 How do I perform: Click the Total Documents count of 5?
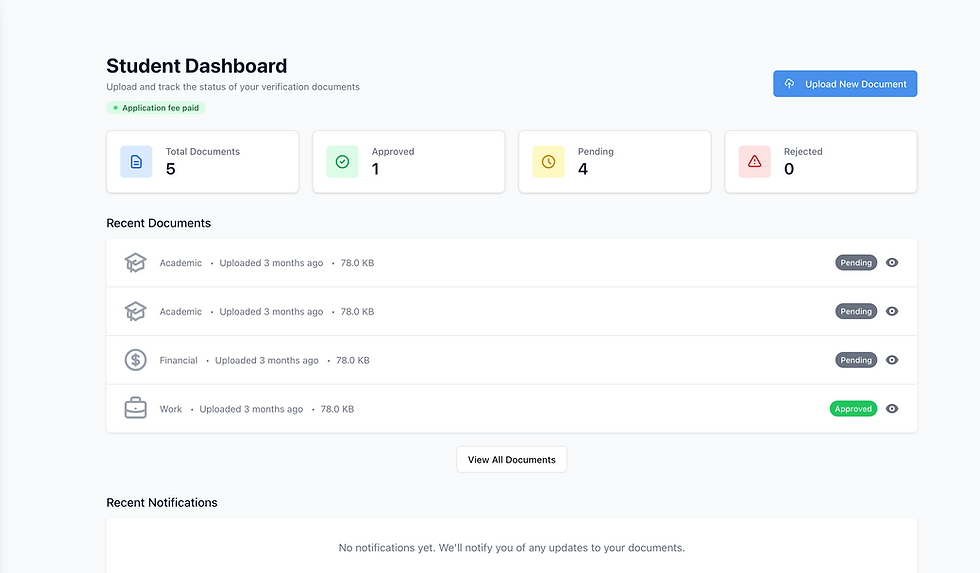click(x=171, y=169)
